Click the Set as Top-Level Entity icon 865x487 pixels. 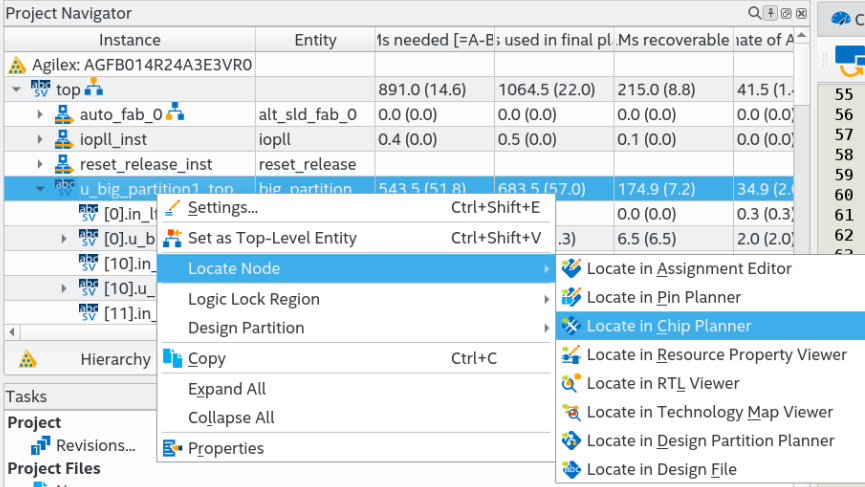[172, 238]
